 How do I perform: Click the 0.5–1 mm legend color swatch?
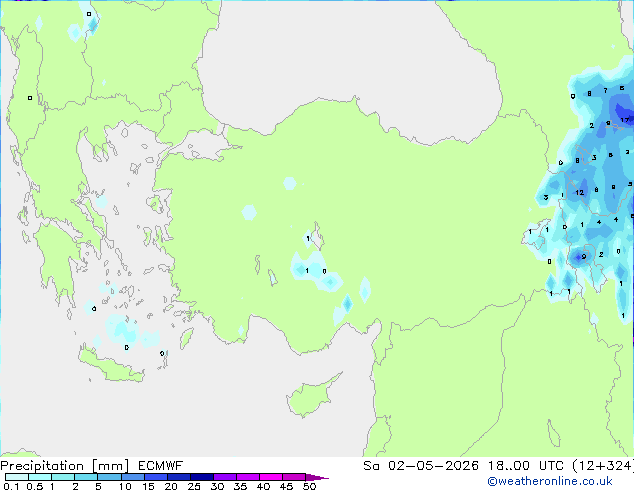click(x=40, y=477)
